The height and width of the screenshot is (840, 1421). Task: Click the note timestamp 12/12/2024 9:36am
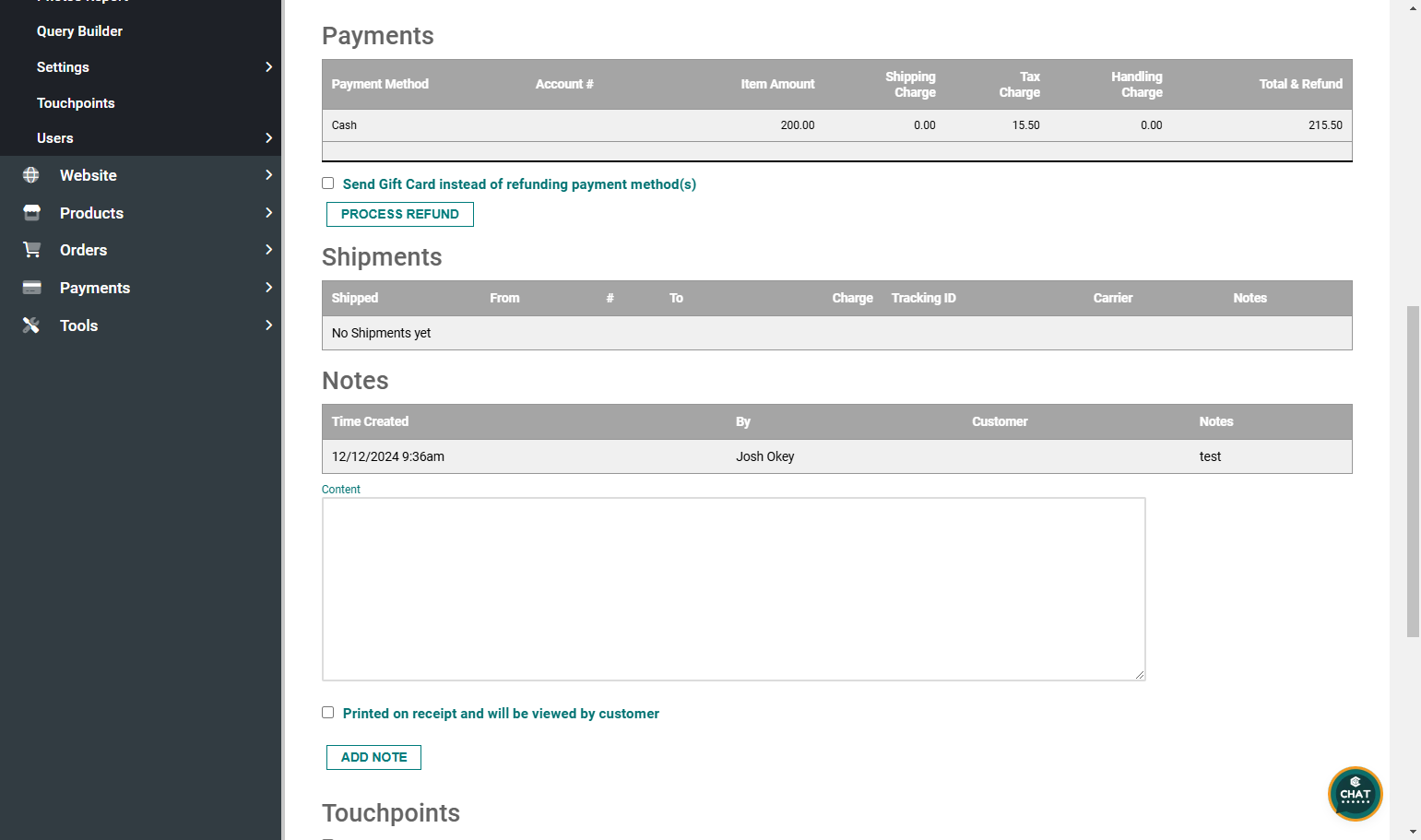coord(388,456)
